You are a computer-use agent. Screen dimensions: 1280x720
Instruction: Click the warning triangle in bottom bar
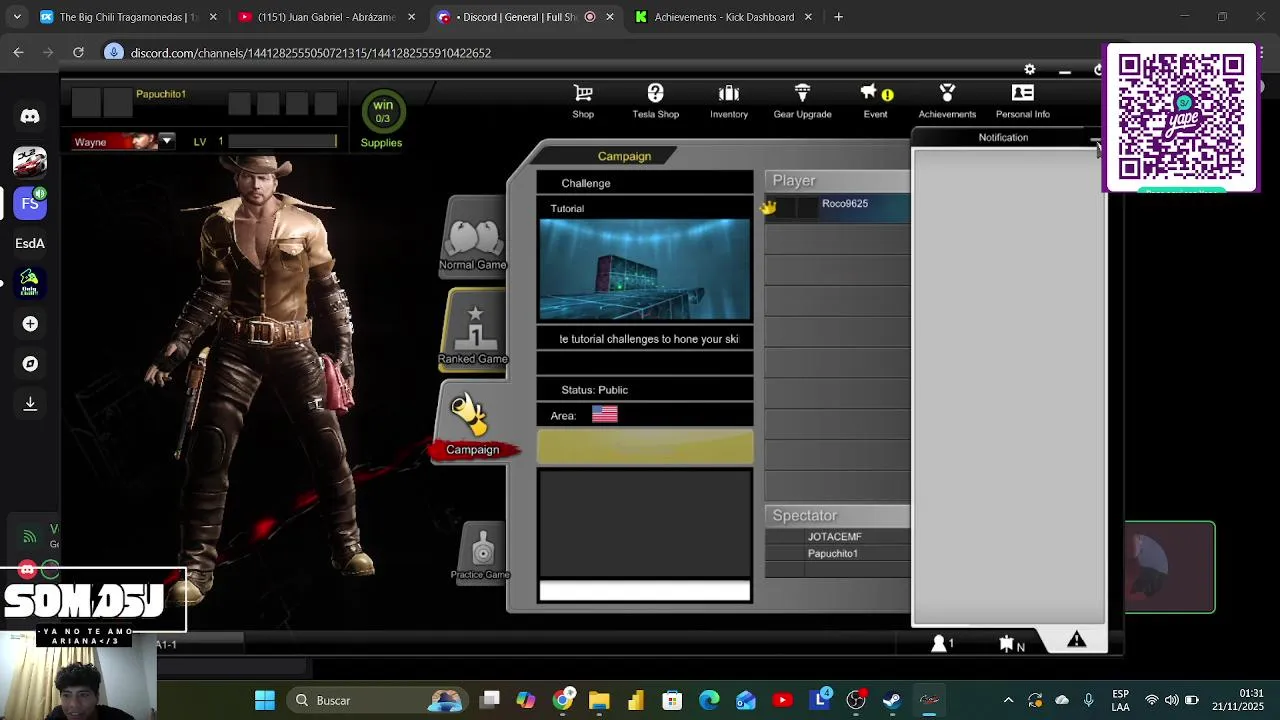1076,640
